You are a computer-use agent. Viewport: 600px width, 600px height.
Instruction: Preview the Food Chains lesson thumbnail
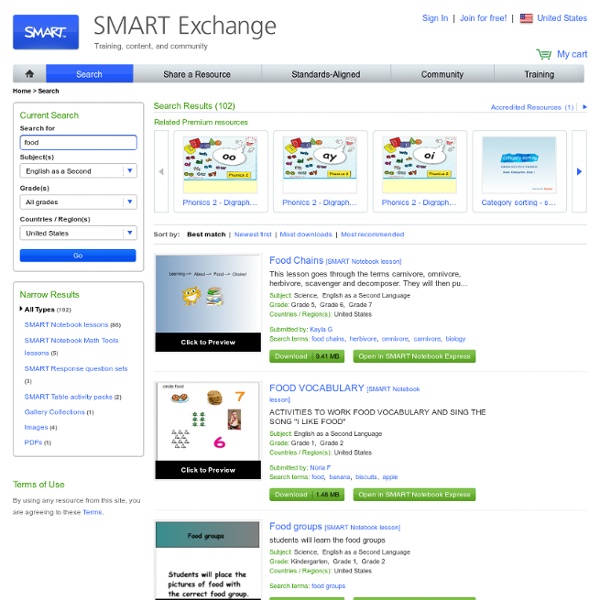208,303
